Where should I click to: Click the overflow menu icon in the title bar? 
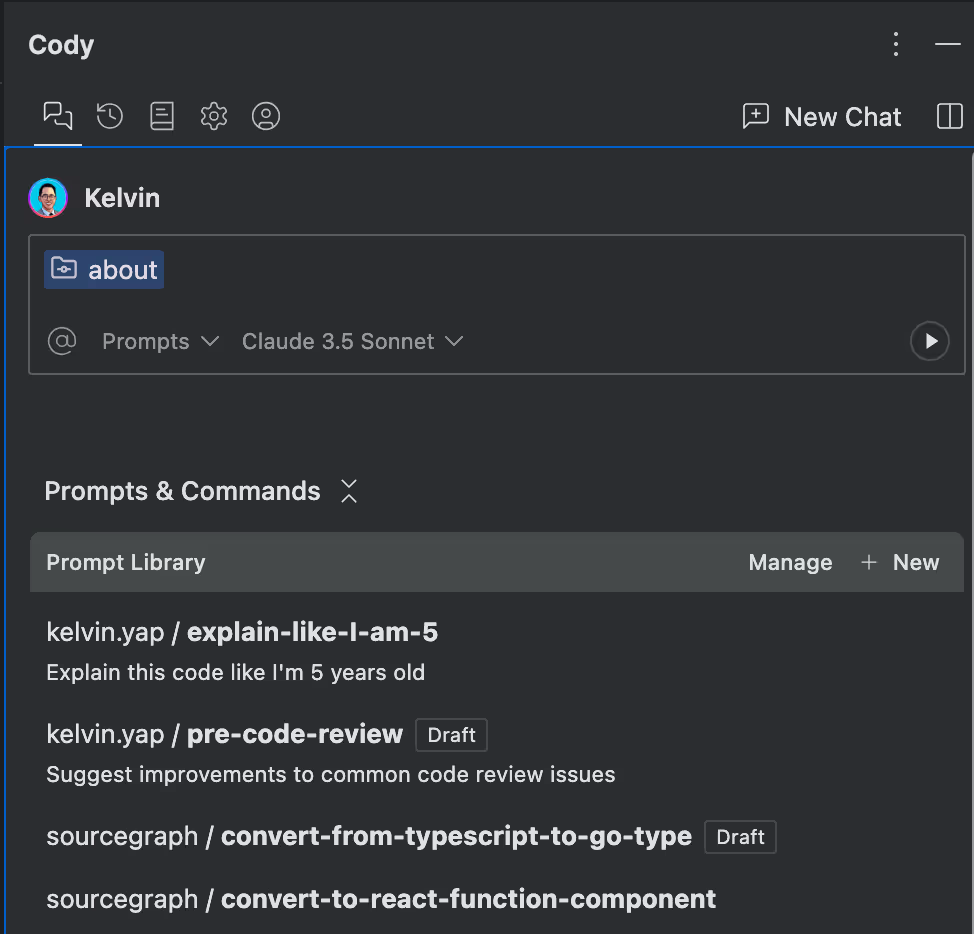click(895, 44)
